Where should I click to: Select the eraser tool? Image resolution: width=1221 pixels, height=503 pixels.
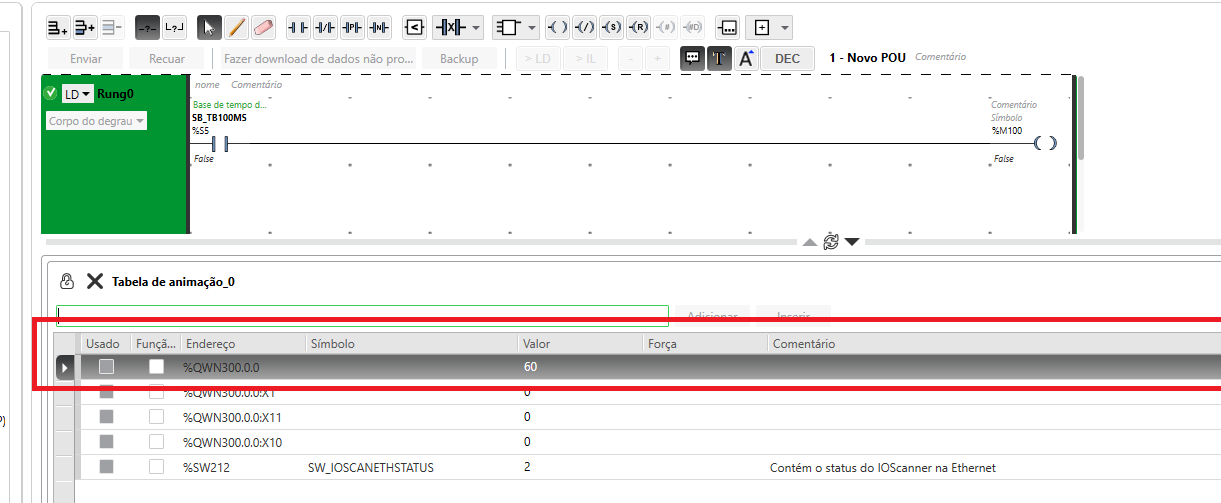click(264, 27)
